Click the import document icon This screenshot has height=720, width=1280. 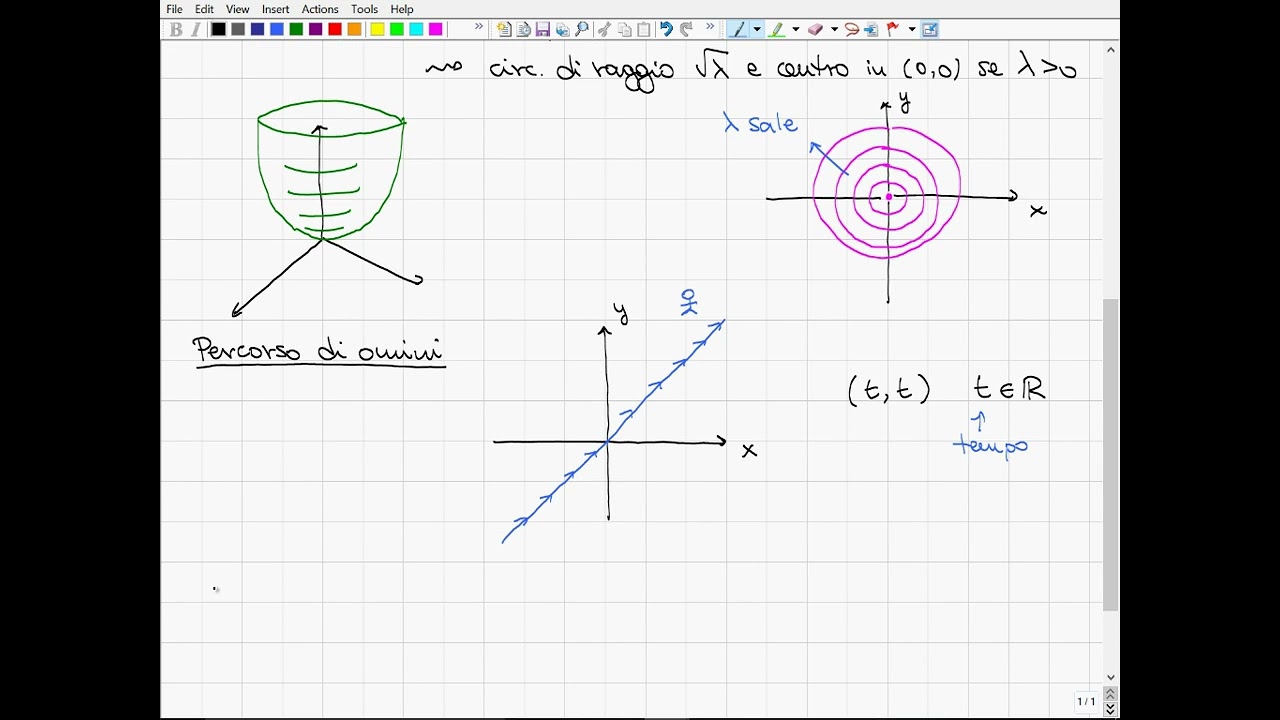[x=523, y=30]
